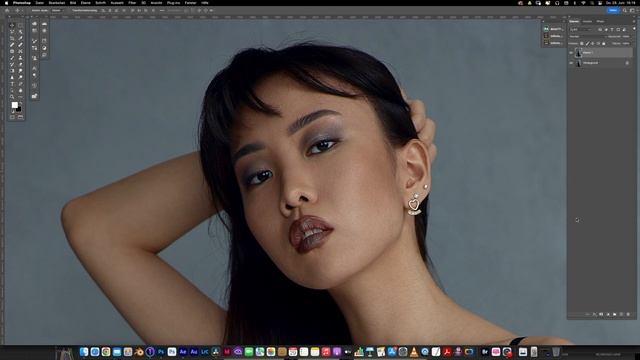Open the Fenster menu
Viewport: 640px width, 360px height.
(190, 3)
